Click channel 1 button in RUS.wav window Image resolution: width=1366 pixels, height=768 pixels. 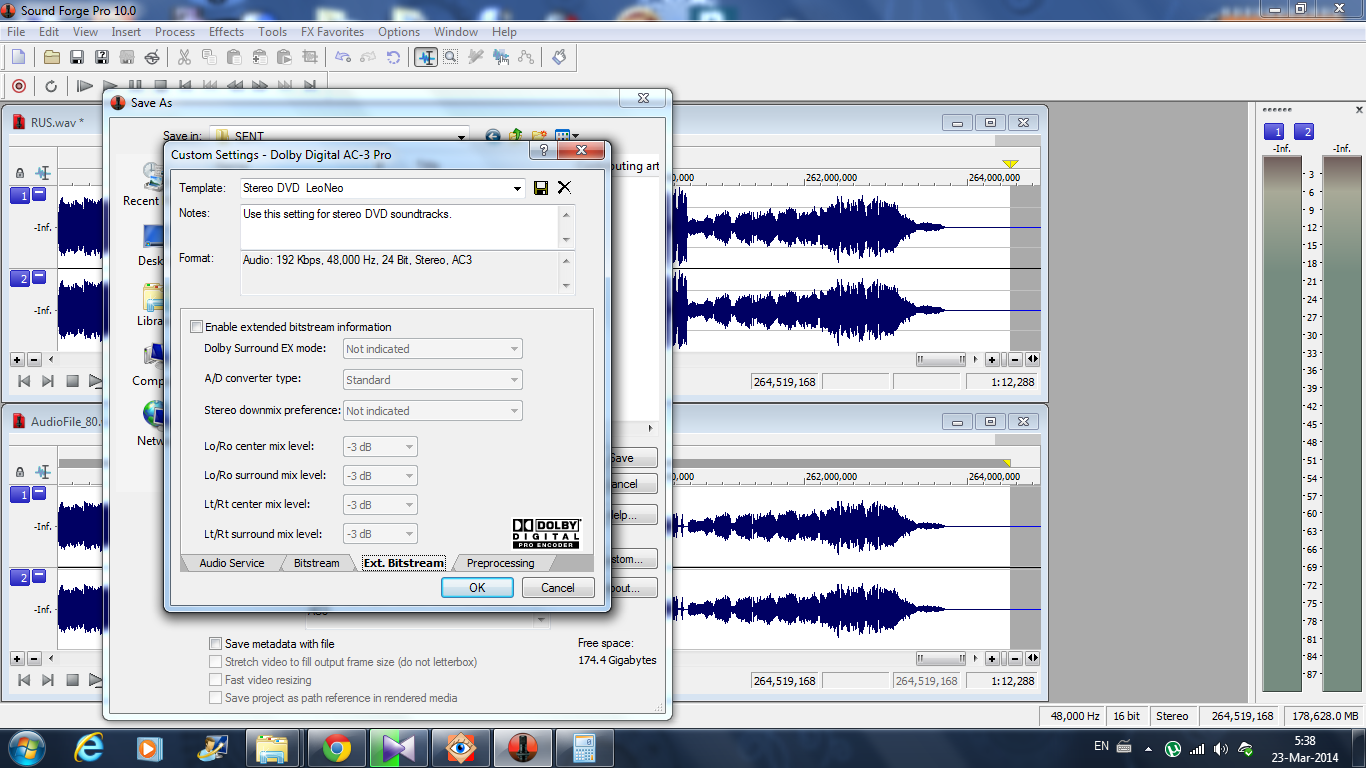pyautogui.click(x=20, y=195)
